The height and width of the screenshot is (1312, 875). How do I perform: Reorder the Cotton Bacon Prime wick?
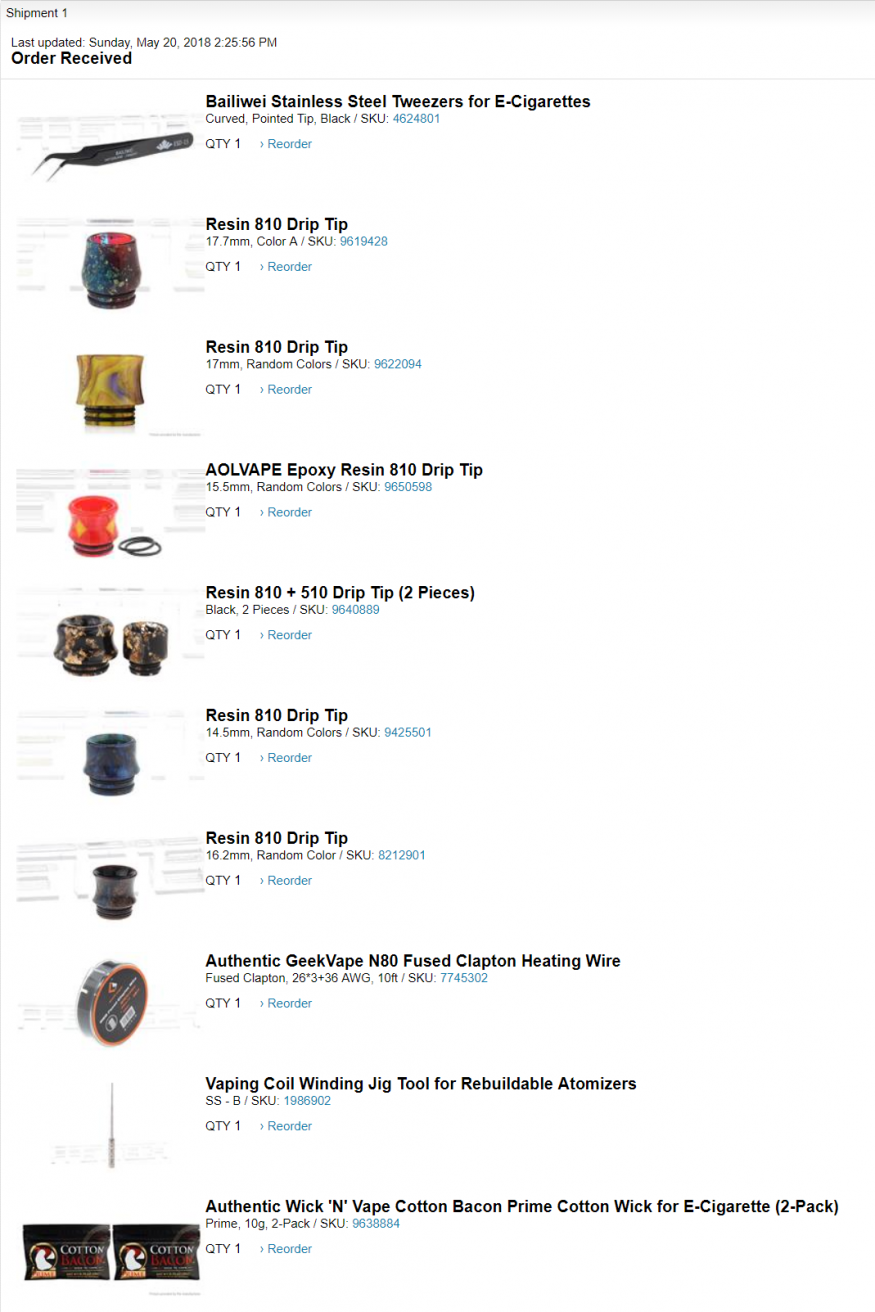coord(286,1249)
